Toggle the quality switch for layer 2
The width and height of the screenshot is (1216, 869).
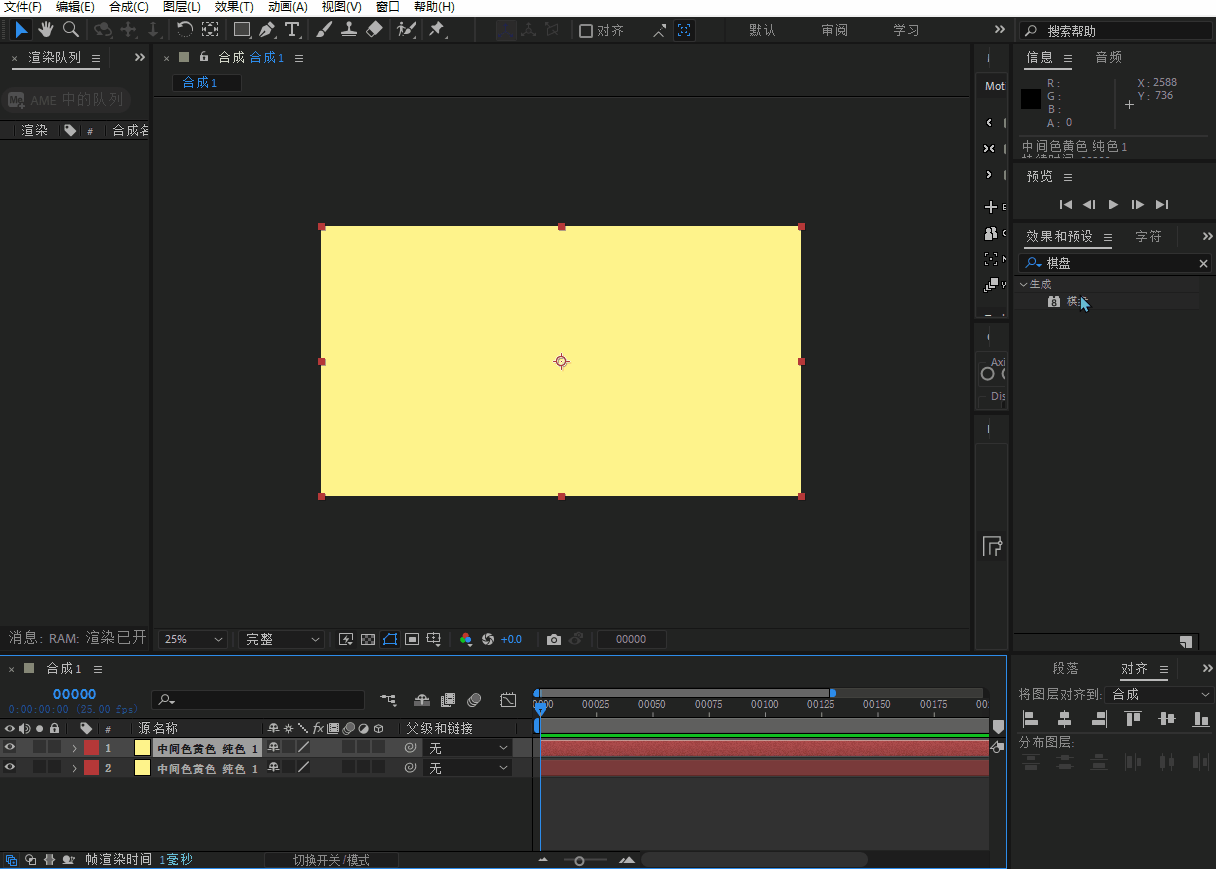click(x=304, y=767)
